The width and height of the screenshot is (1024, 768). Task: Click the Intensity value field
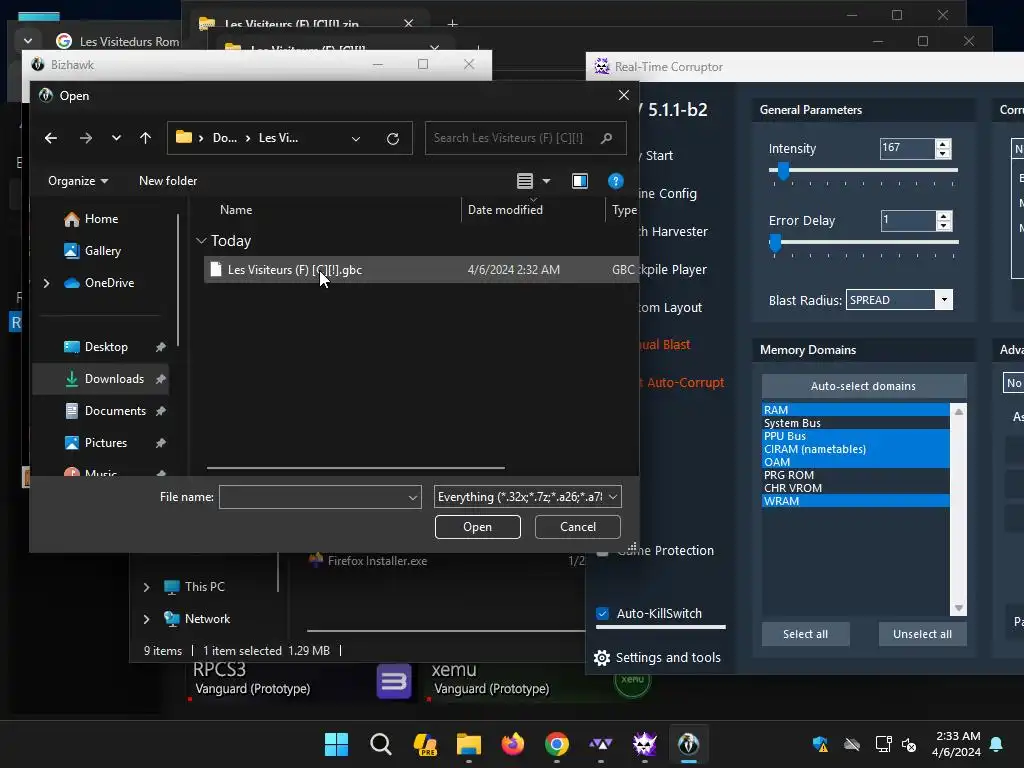pyautogui.click(x=907, y=148)
